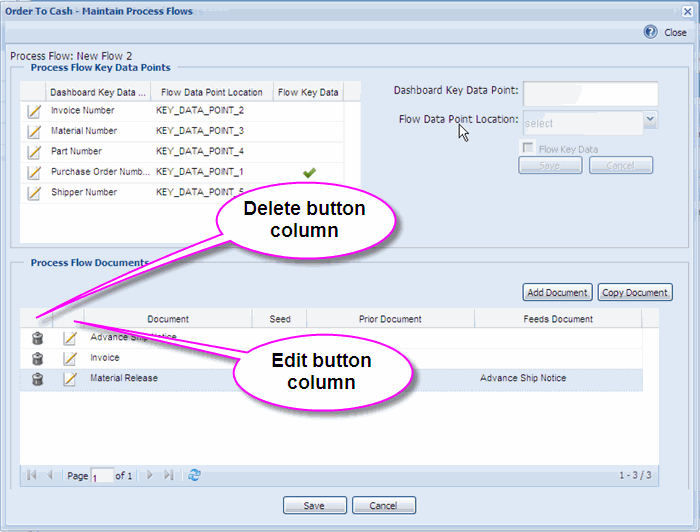This screenshot has height=532, width=700.
Task: Click the disabled key data Cancel button
Action: click(621, 166)
